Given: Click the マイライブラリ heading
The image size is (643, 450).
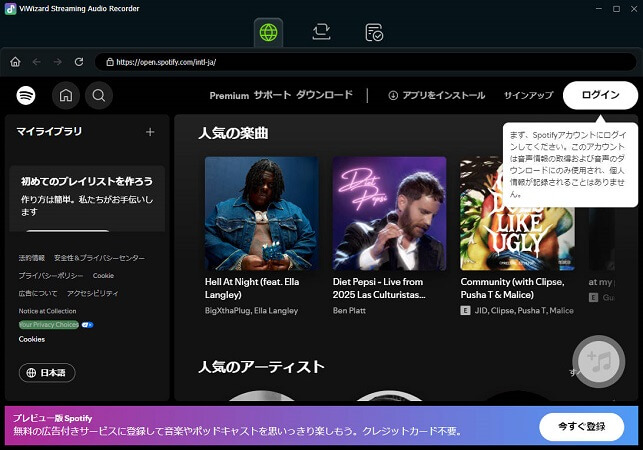Looking at the screenshot, I should [49, 131].
